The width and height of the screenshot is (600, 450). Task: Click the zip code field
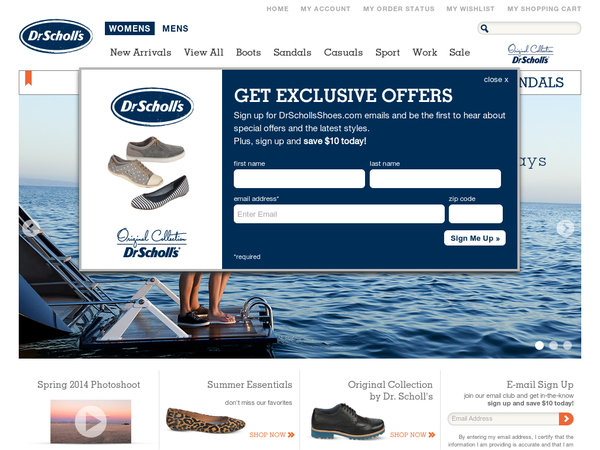coord(476,214)
